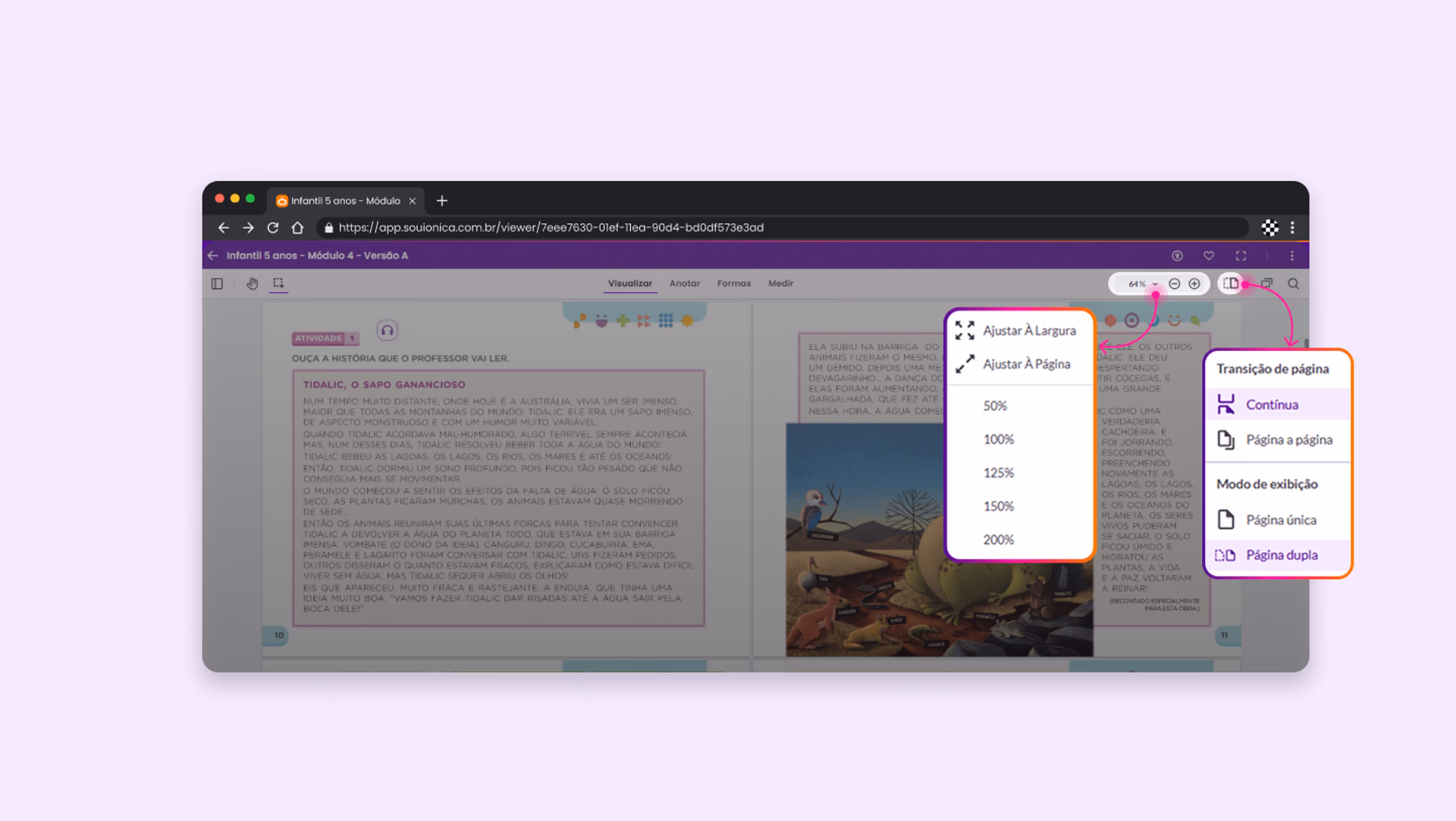Play the headphone audio for Atividade 1
This screenshot has width=1456, height=821.
coord(387,330)
